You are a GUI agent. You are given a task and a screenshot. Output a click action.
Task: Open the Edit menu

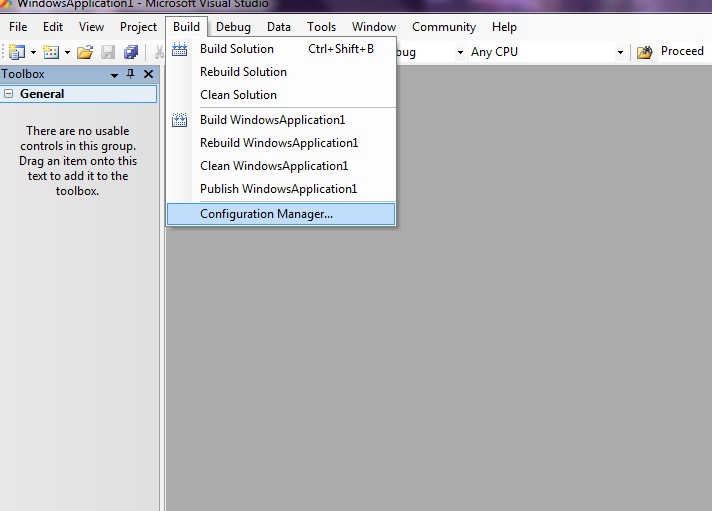(53, 27)
